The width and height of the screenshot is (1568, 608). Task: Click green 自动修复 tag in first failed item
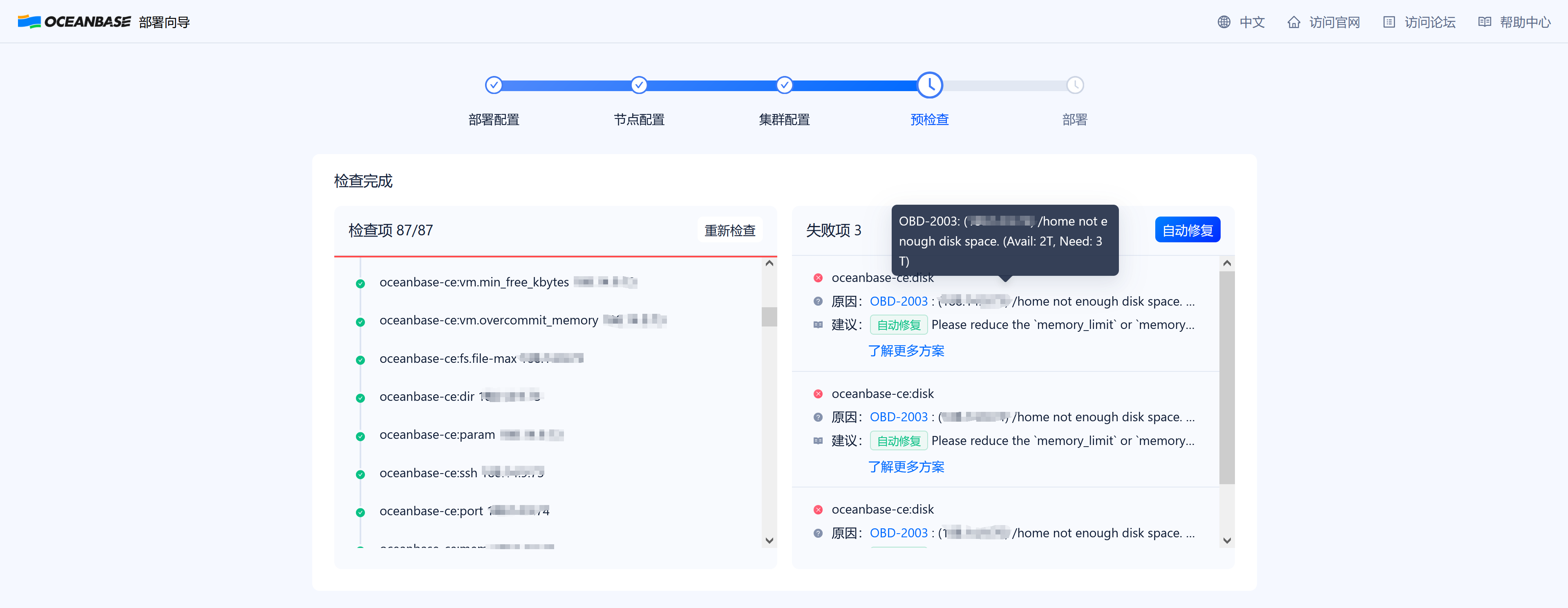click(899, 324)
